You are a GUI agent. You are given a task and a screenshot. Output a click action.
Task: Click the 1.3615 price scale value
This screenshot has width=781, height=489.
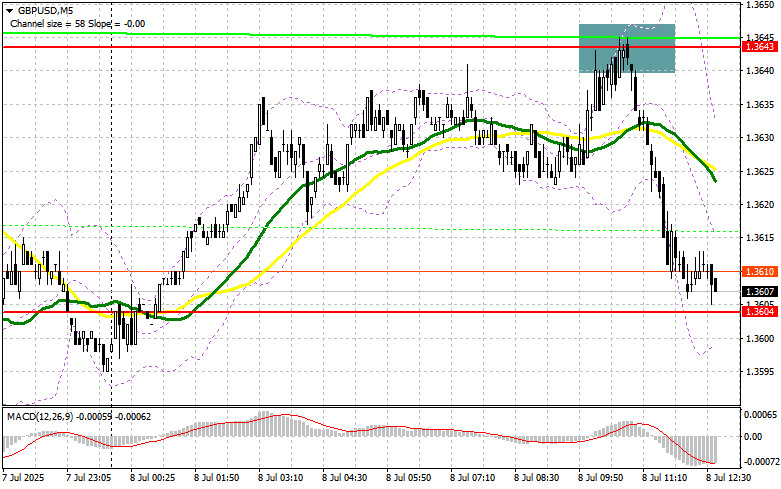760,238
